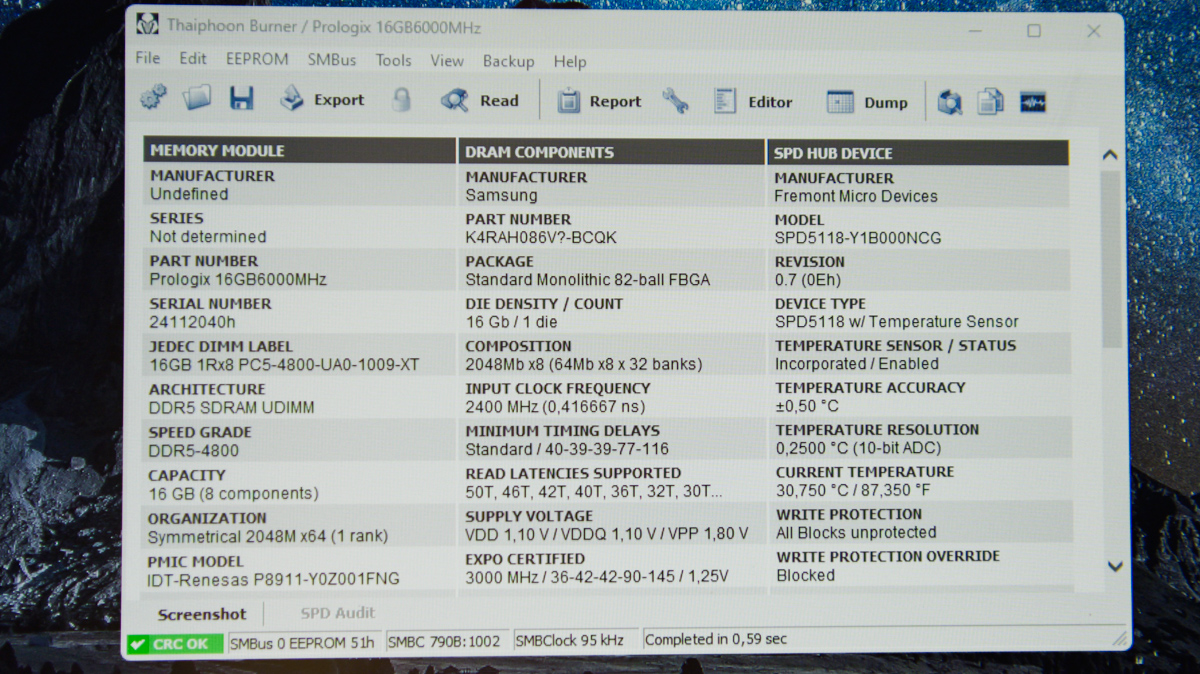This screenshot has width=1200, height=674.
Task: Click EXPO certified 3000 MHz timing value
Action: pos(596,576)
